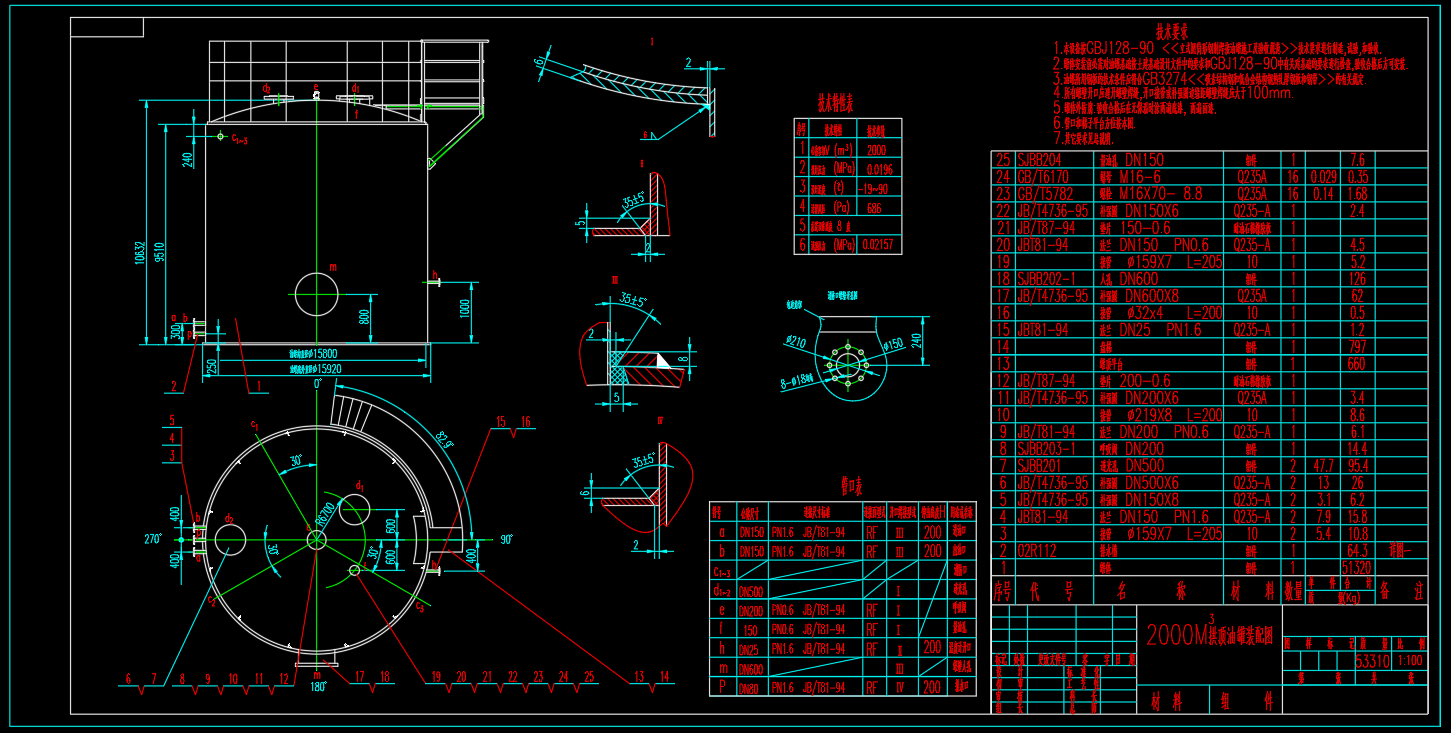Click part callout number 19
The width and height of the screenshot is (1451, 733).
[435, 677]
